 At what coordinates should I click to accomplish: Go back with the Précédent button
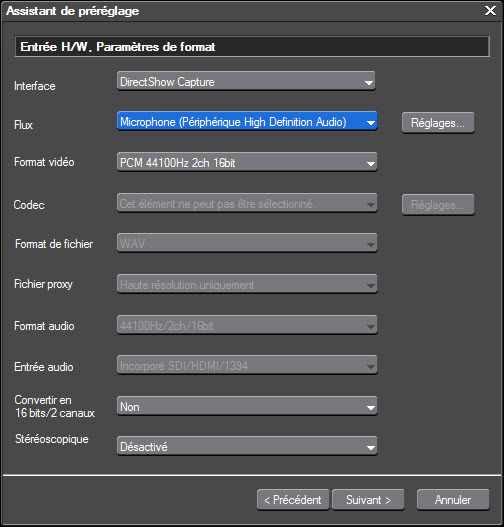click(293, 500)
